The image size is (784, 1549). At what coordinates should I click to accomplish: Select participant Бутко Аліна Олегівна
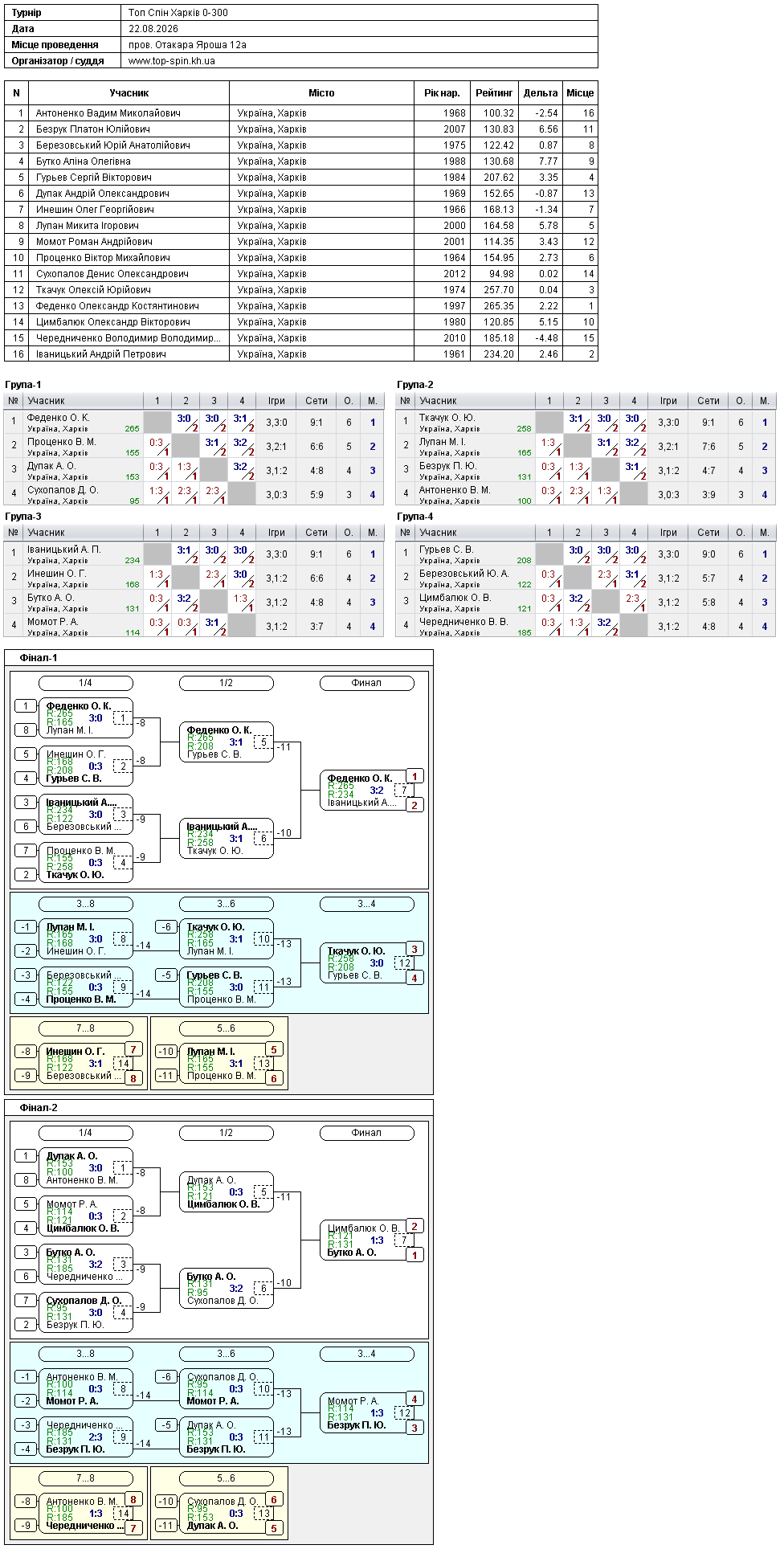[84, 161]
